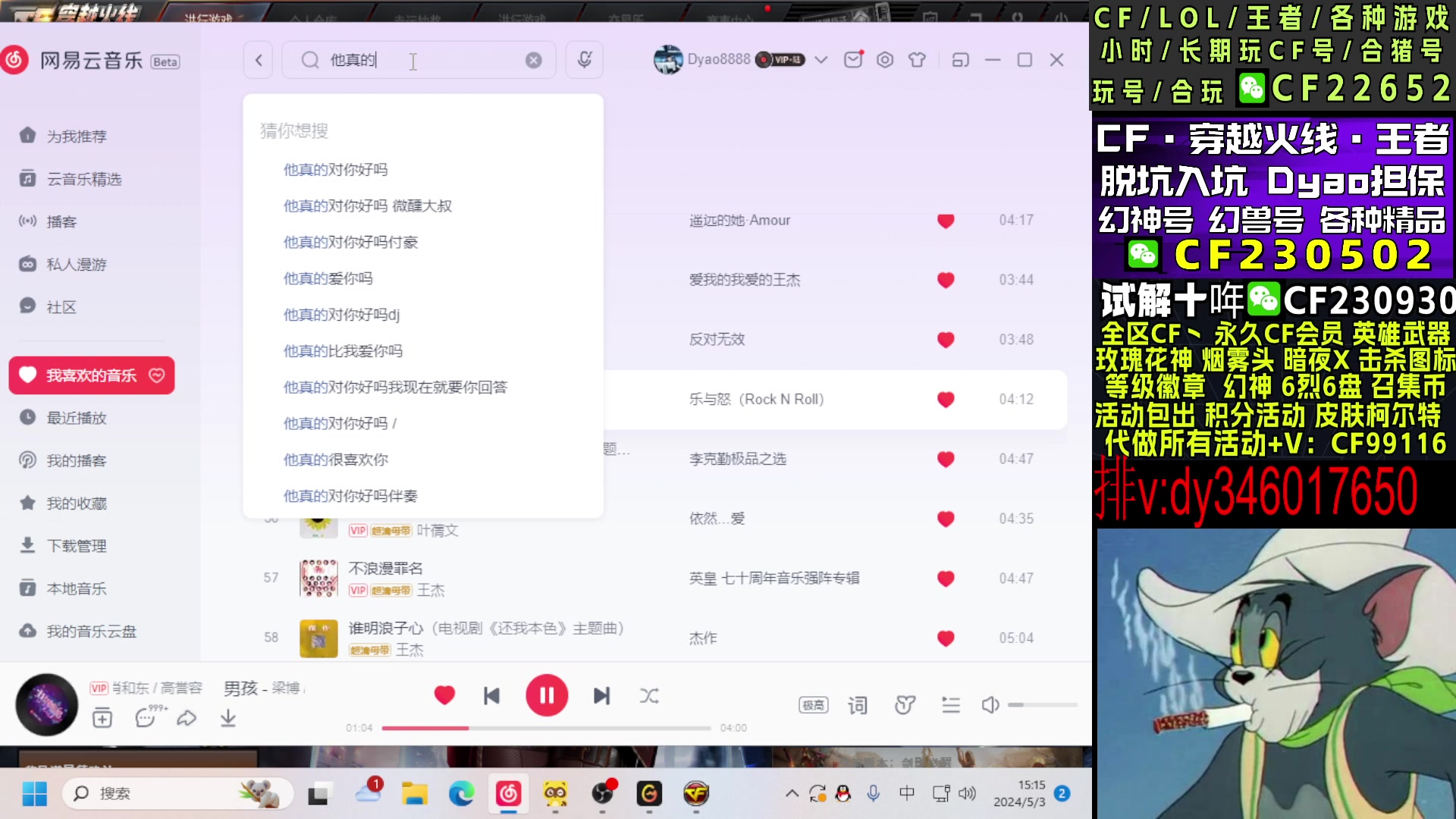The height and width of the screenshot is (819, 1456).
Task: Unlike the song in album 遥远的她·Amour
Action: click(x=946, y=221)
